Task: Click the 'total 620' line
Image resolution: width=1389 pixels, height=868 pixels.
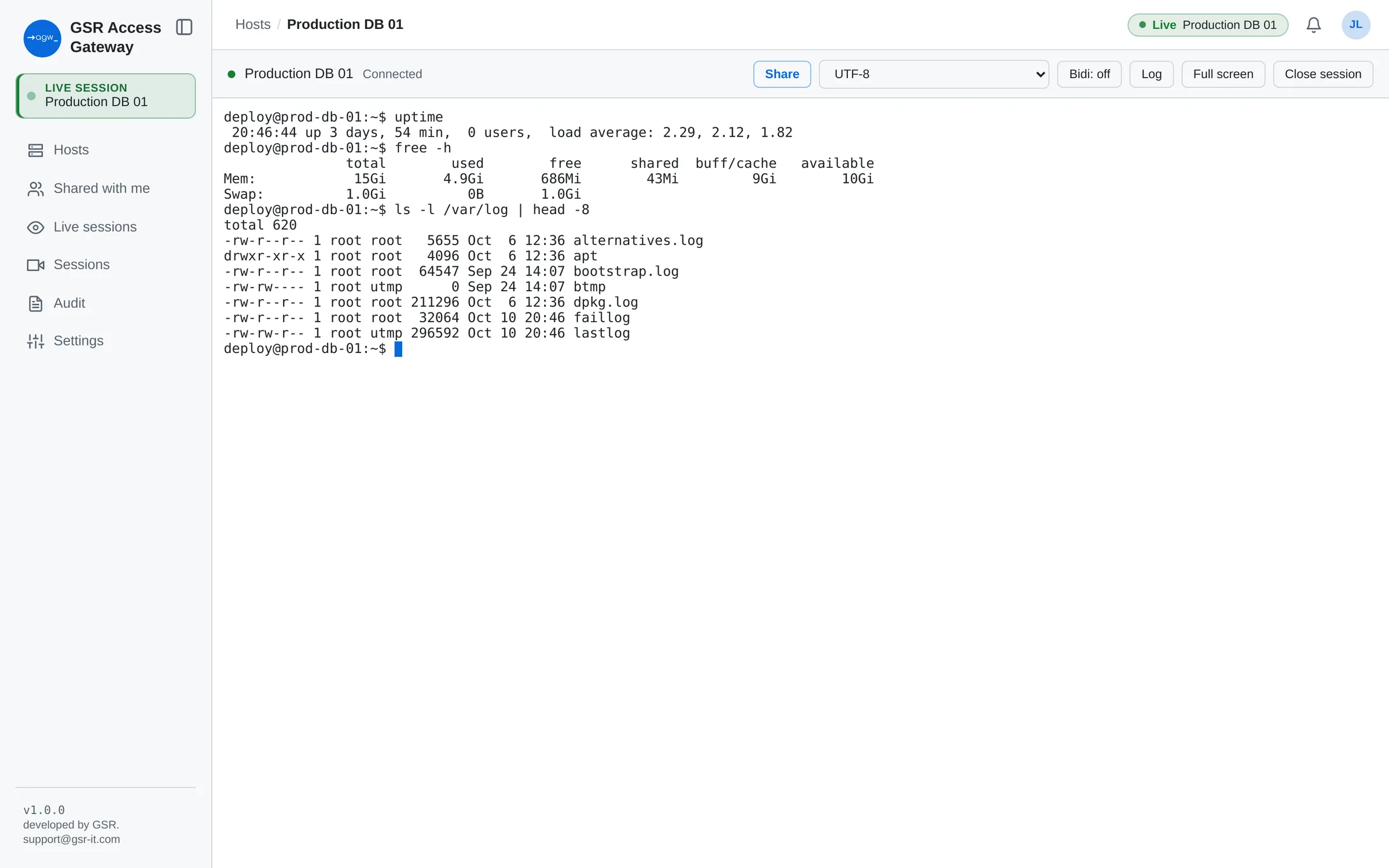Action: [260, 225]
